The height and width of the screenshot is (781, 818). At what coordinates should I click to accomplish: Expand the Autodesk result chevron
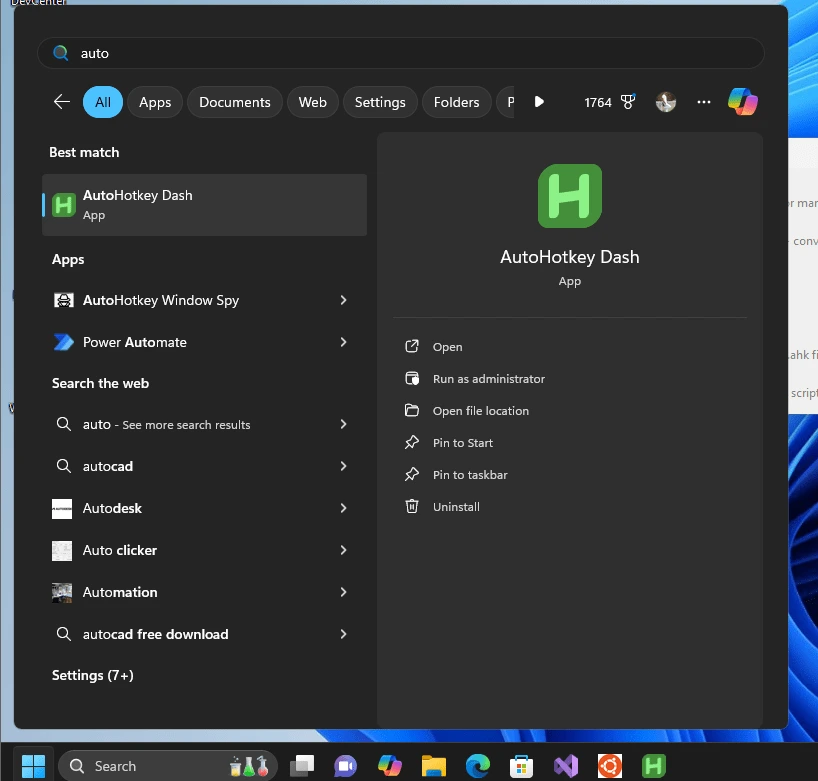click(343, 508)
